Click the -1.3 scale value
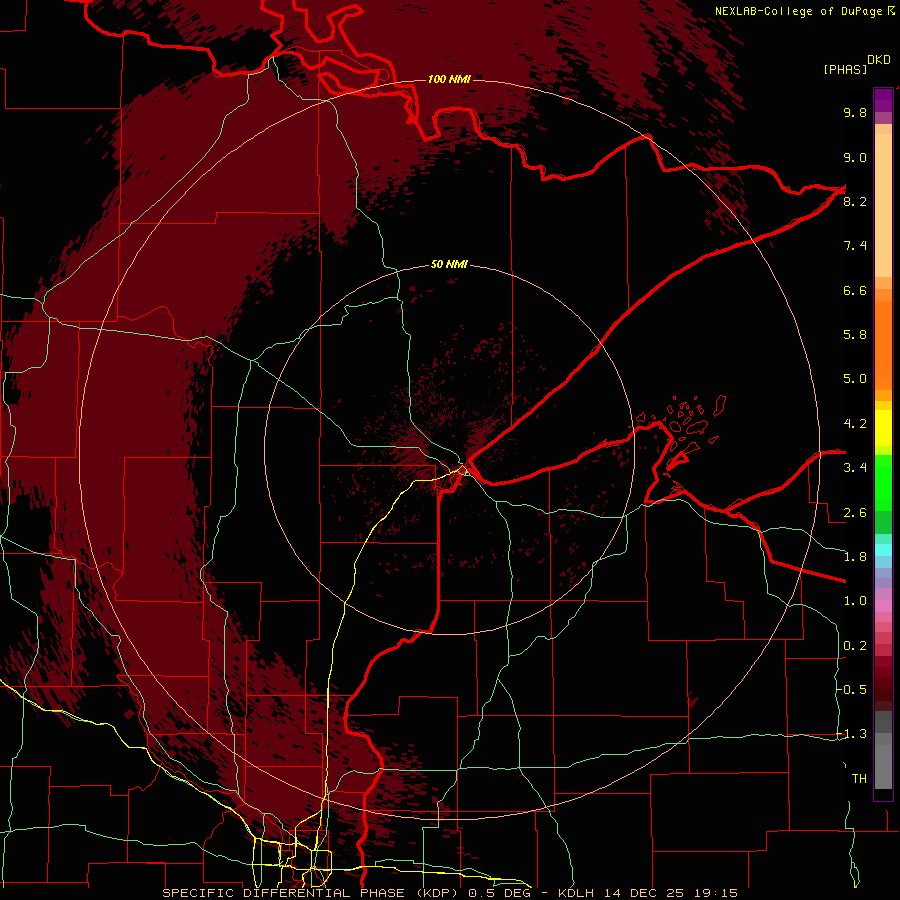Image resolution: width=900 pixels, height=900 pixels. tap(852, 734)
